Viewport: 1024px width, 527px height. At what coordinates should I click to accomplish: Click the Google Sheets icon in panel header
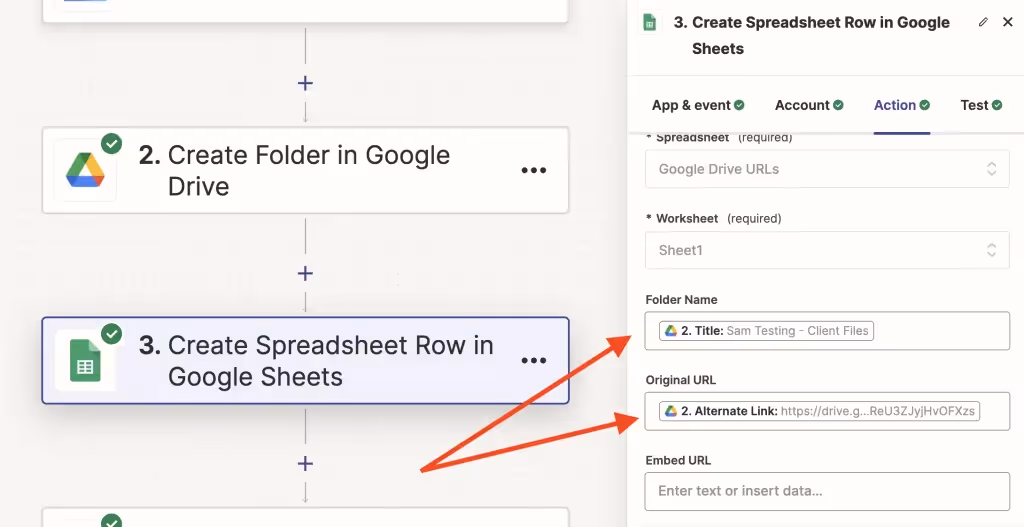coord(649,23)
